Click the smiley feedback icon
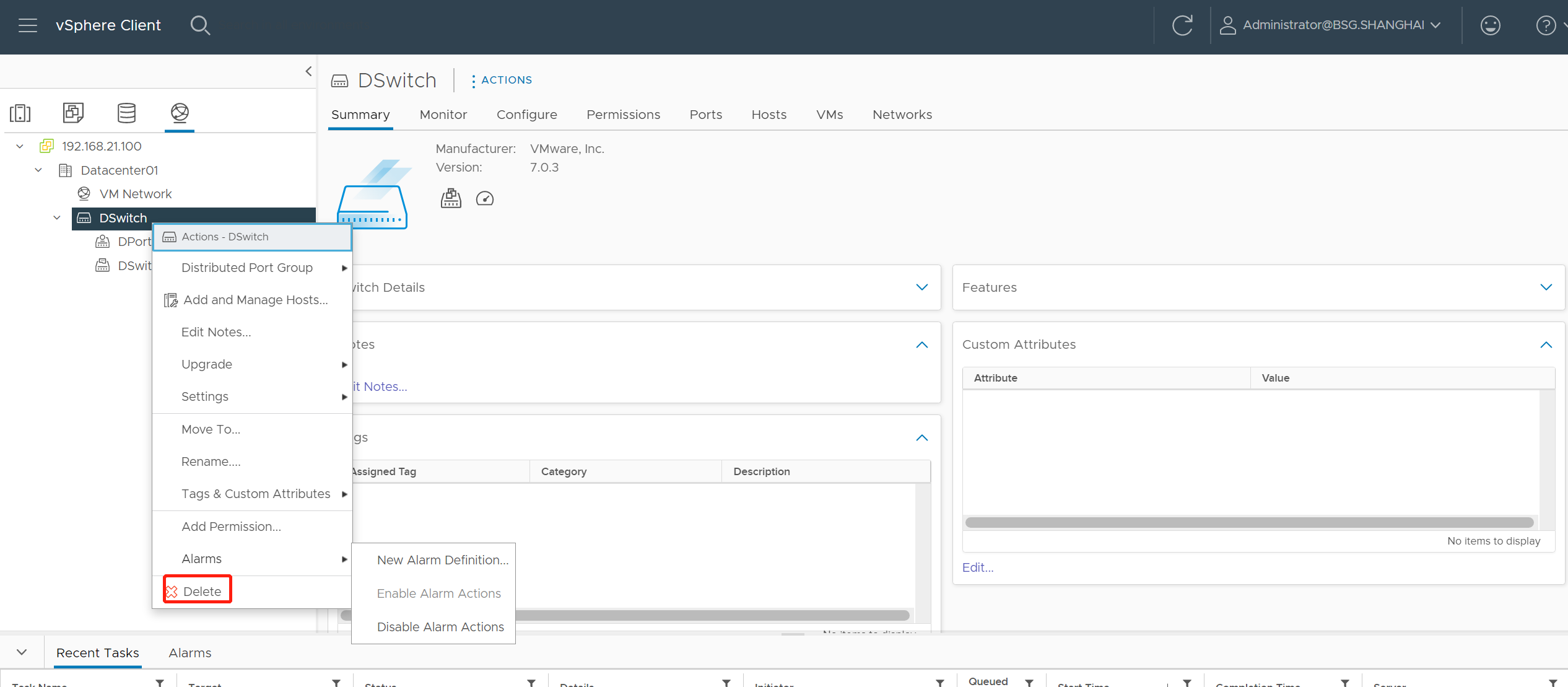1568x687 pixels. pyautogui.click(x=1490, y=25)
